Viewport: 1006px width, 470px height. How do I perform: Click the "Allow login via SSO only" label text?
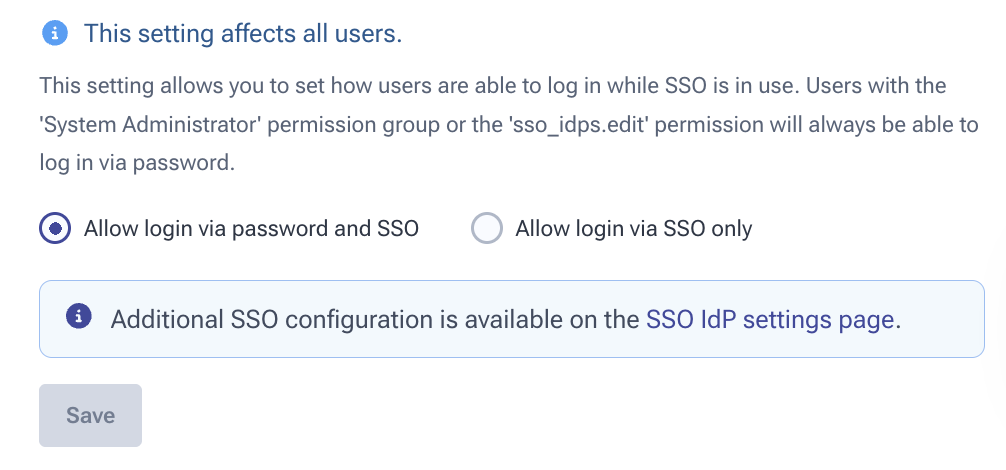pos(633,229)
